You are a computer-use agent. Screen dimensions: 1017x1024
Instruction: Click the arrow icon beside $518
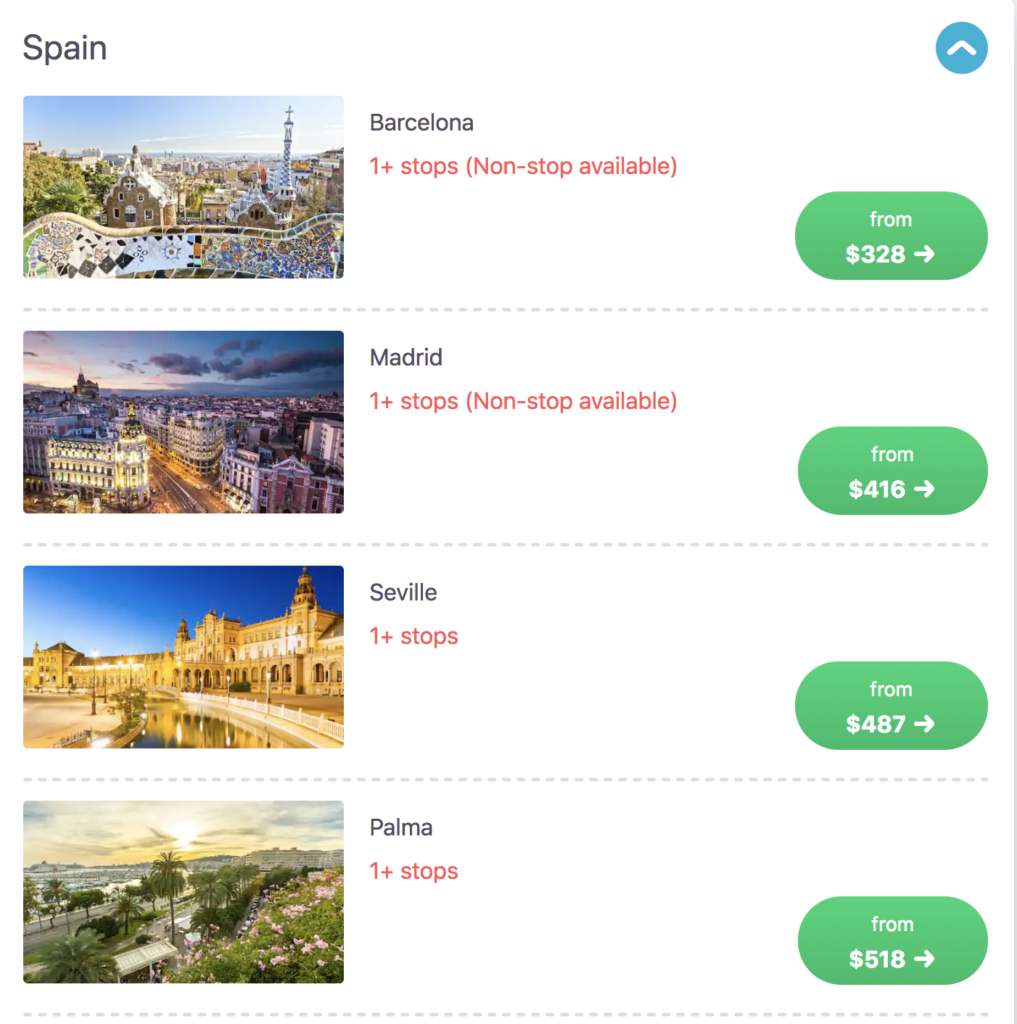924,959
